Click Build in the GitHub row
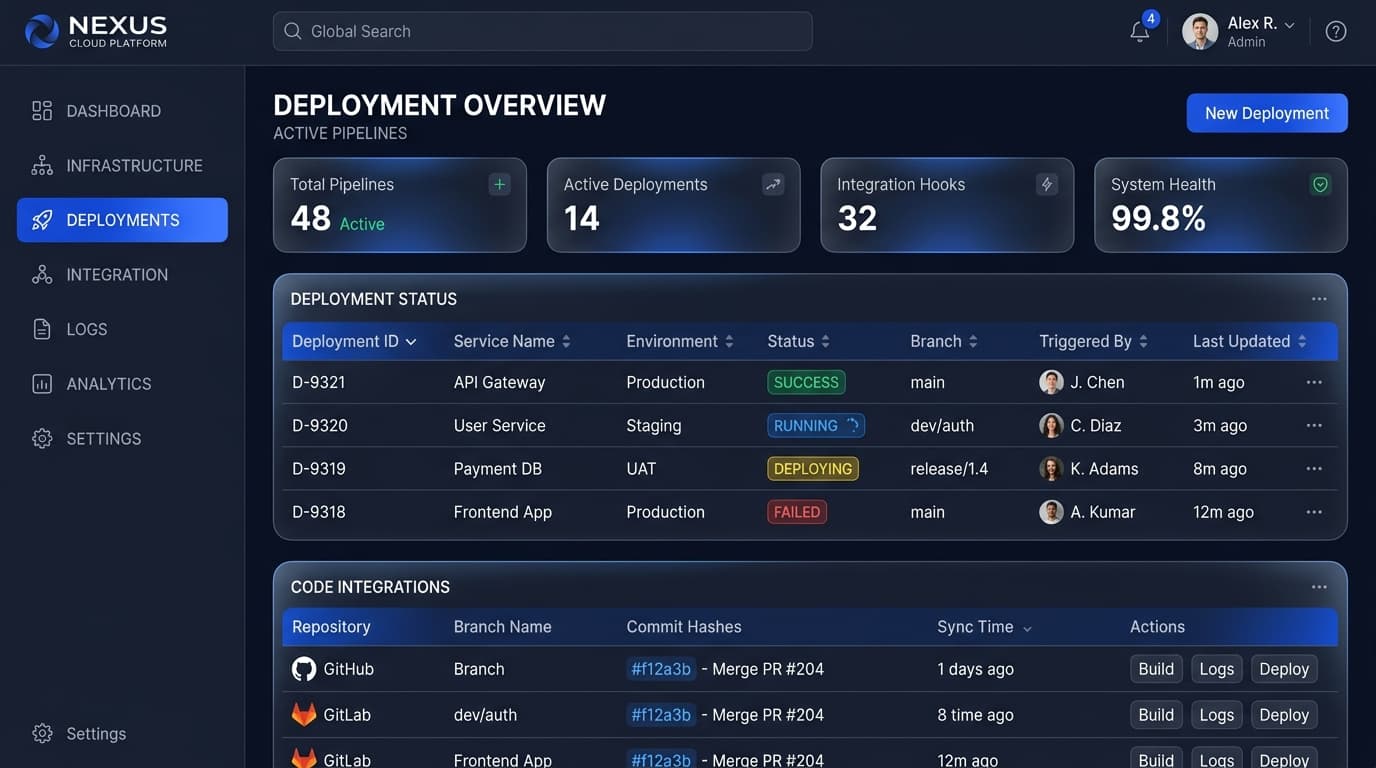The width and height of the screenshot is (1376, 768). tap(1156, 669)
